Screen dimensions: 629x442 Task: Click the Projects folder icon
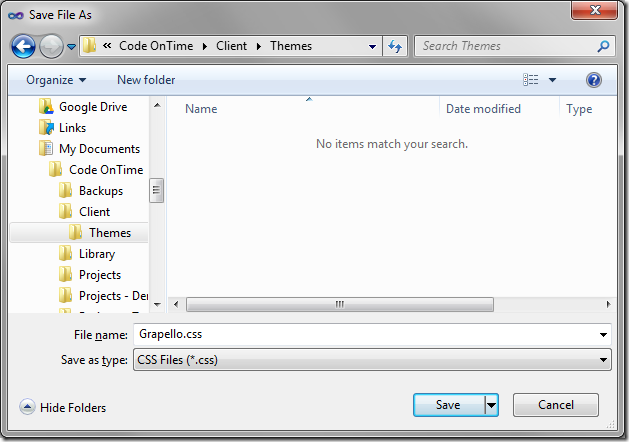pyautogui.click(x=65, y=274)
